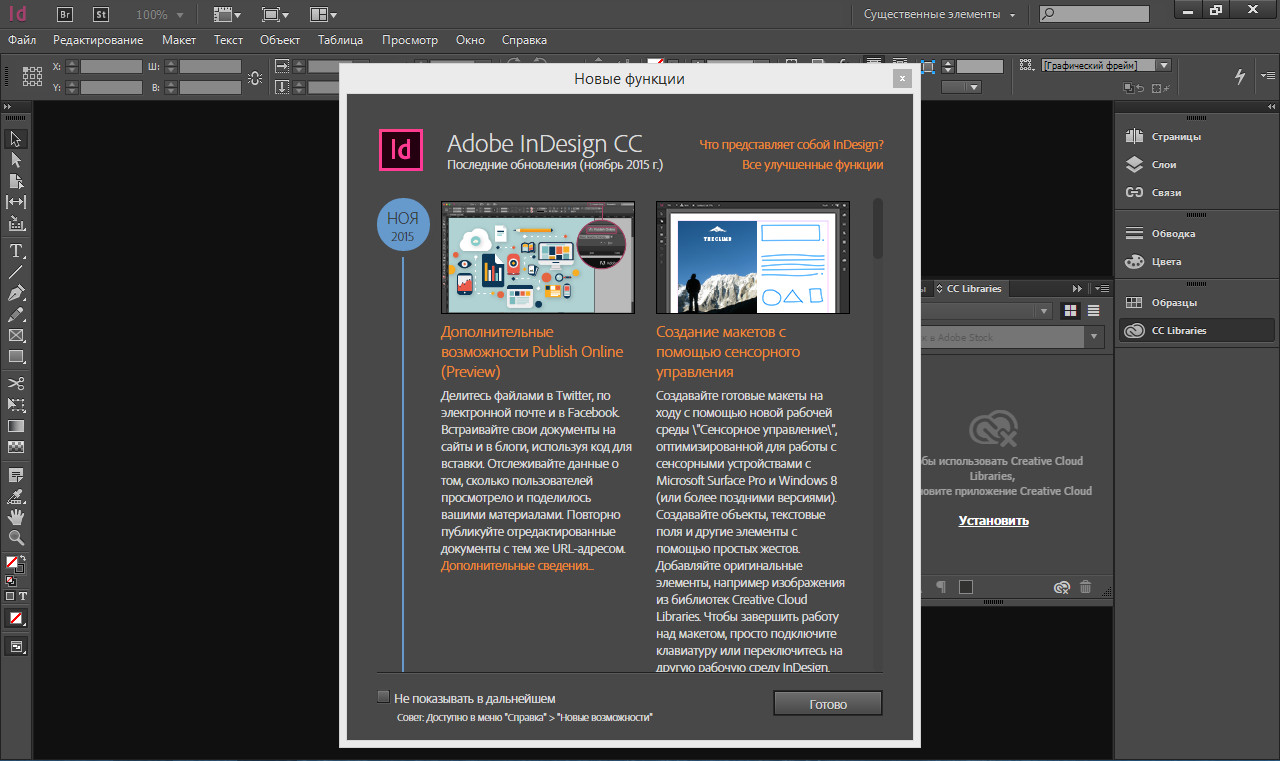Toggle constrain proportions chain icon
This screenshot has height=761, width=1280.
pos(256,77)
